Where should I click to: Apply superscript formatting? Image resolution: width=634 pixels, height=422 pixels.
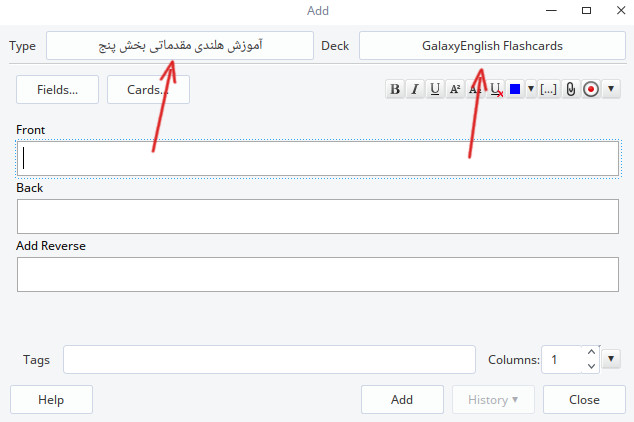click(x=455, y=89)
